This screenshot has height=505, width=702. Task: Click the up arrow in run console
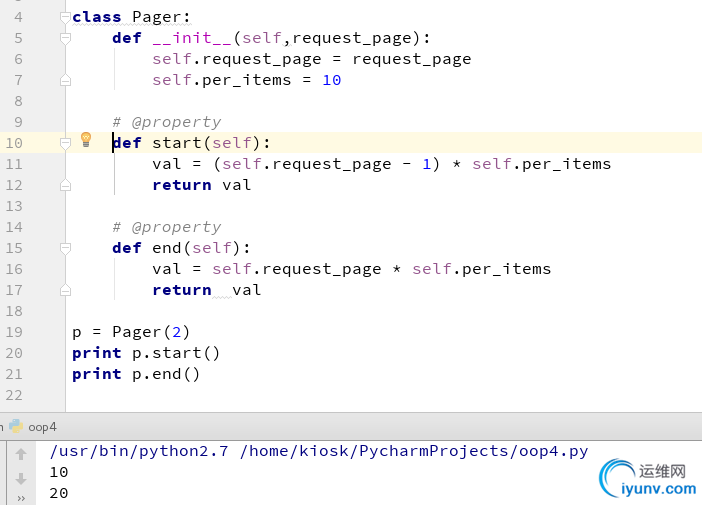coord(21,454)
